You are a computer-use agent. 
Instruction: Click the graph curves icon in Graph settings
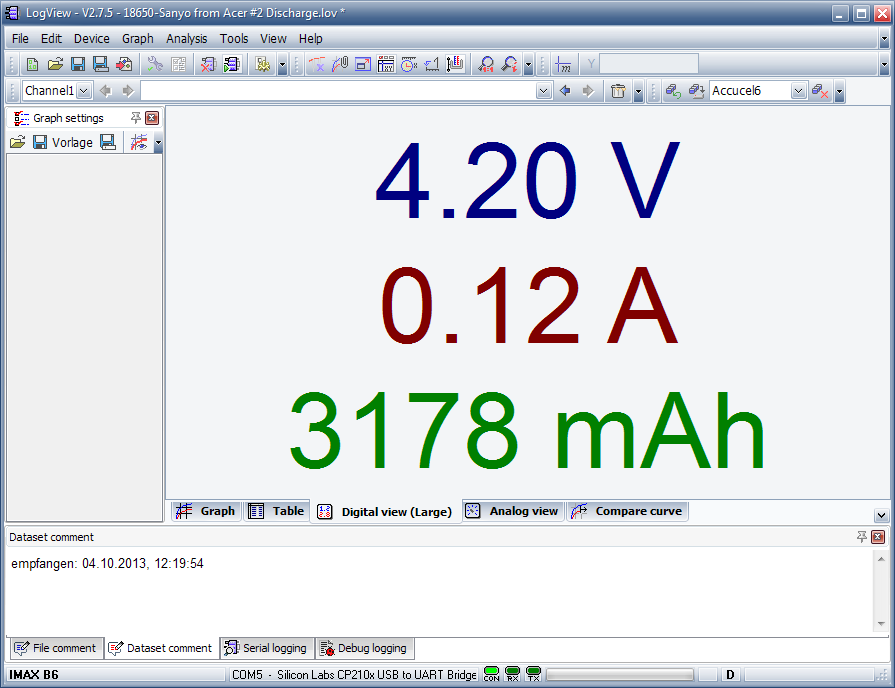[x=139, y=142]
